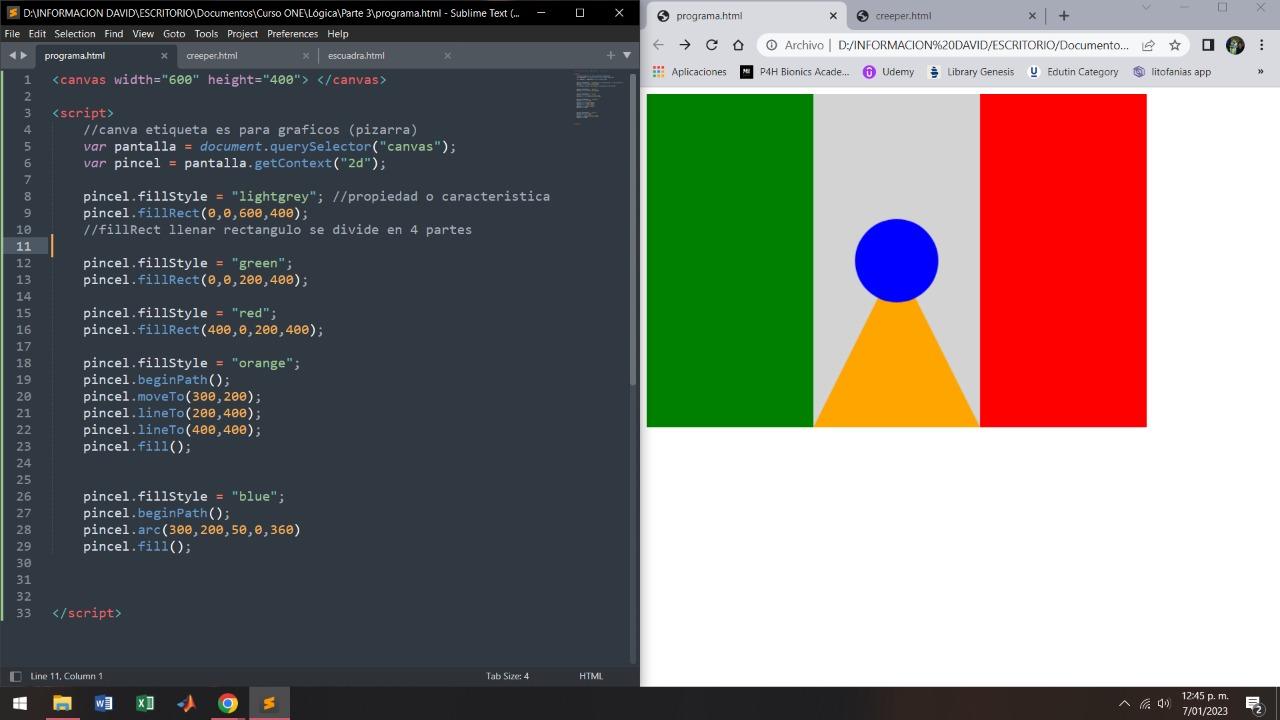Click the minimap code preview
The height and width of the screenshot is (720, 1280).
599,98
